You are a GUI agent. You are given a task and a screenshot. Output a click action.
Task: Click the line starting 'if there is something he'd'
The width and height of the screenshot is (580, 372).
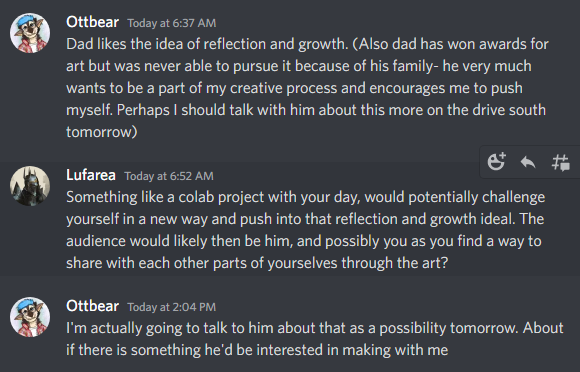pyautogui.click(x=257, y=350)
